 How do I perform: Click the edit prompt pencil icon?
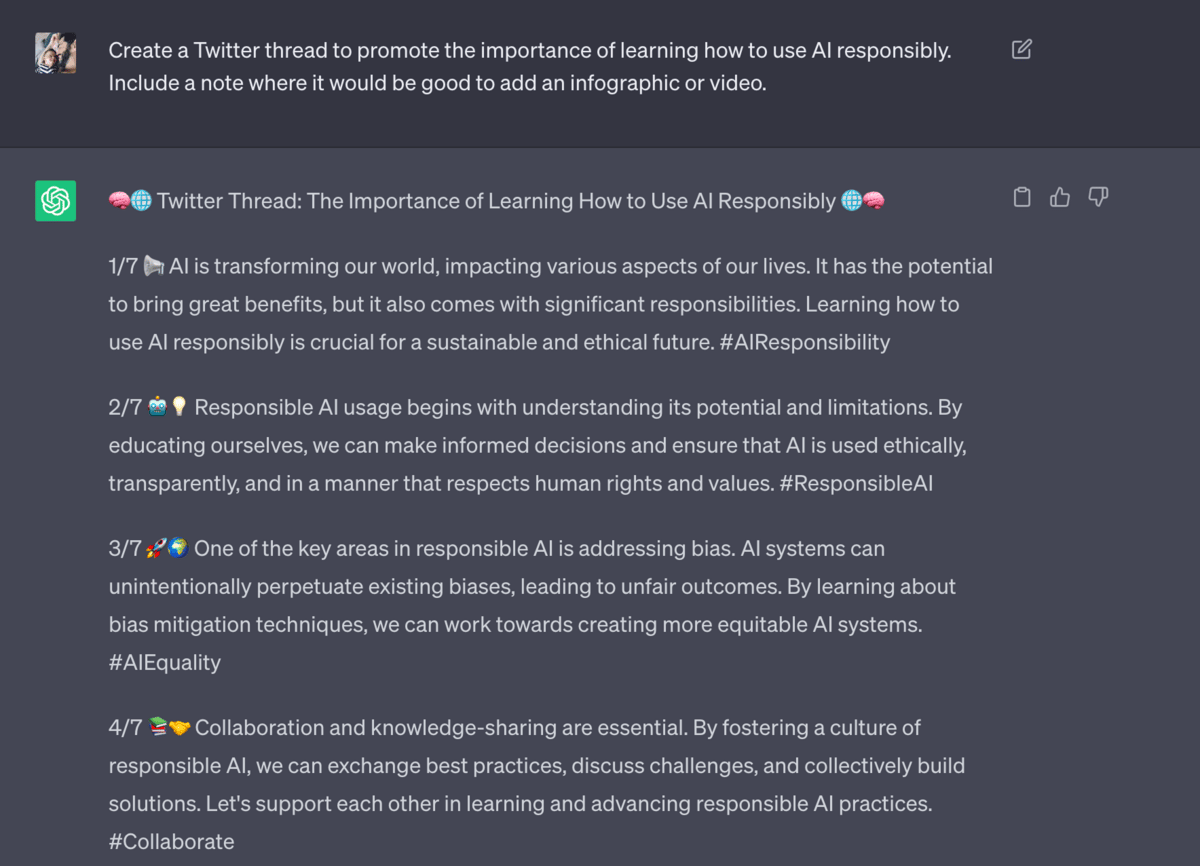click(1021, 49)
